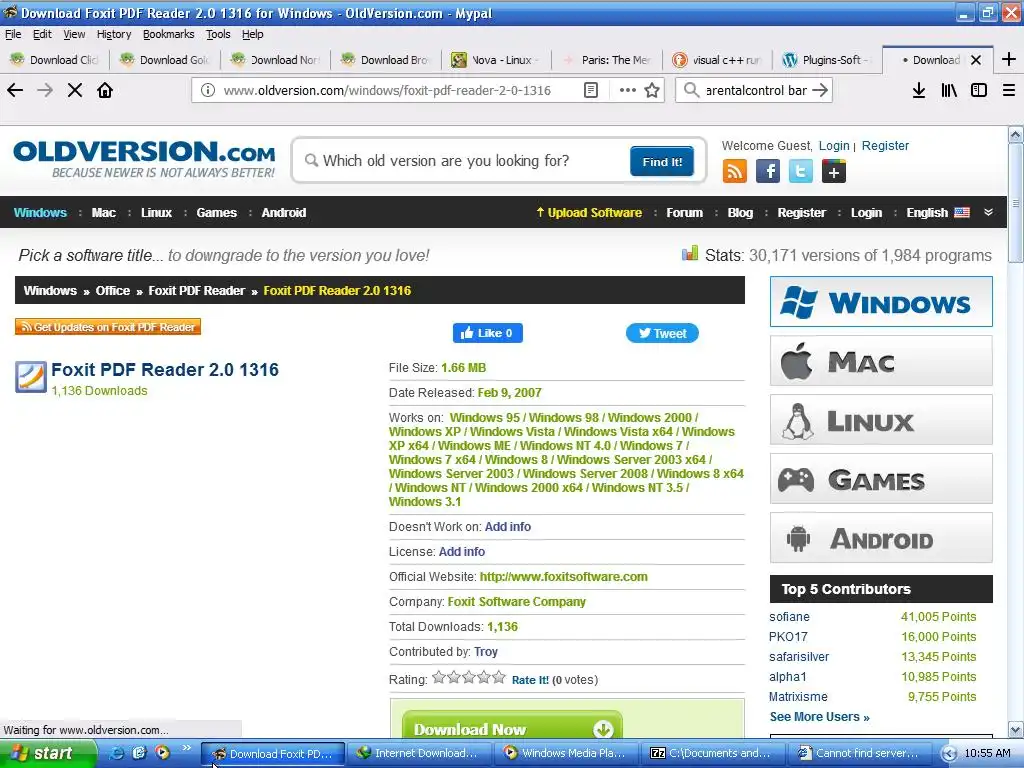Screen dimensions: 1024x768
Task: Open the Linux category sidebar banner
Action: click(x=881, y=420)
